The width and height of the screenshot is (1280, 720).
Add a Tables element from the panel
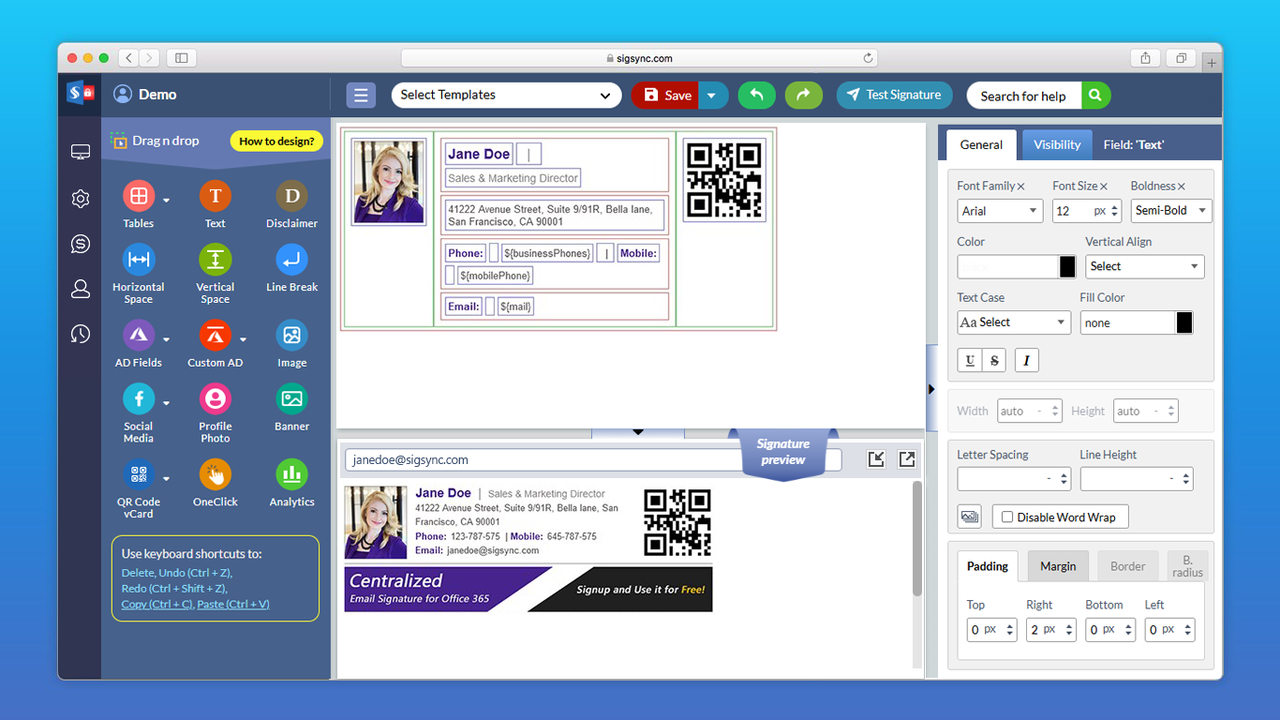[139, 196]
